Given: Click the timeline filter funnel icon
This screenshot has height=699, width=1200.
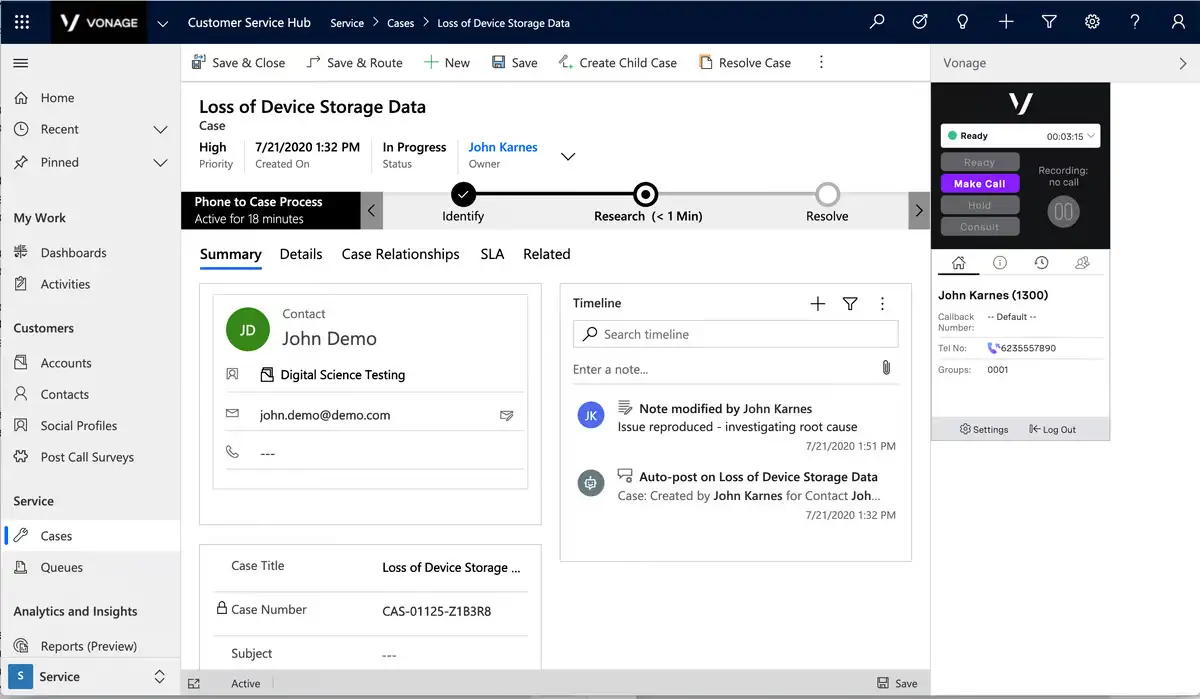Looking at the screenshot, I should tap(850, 304).
